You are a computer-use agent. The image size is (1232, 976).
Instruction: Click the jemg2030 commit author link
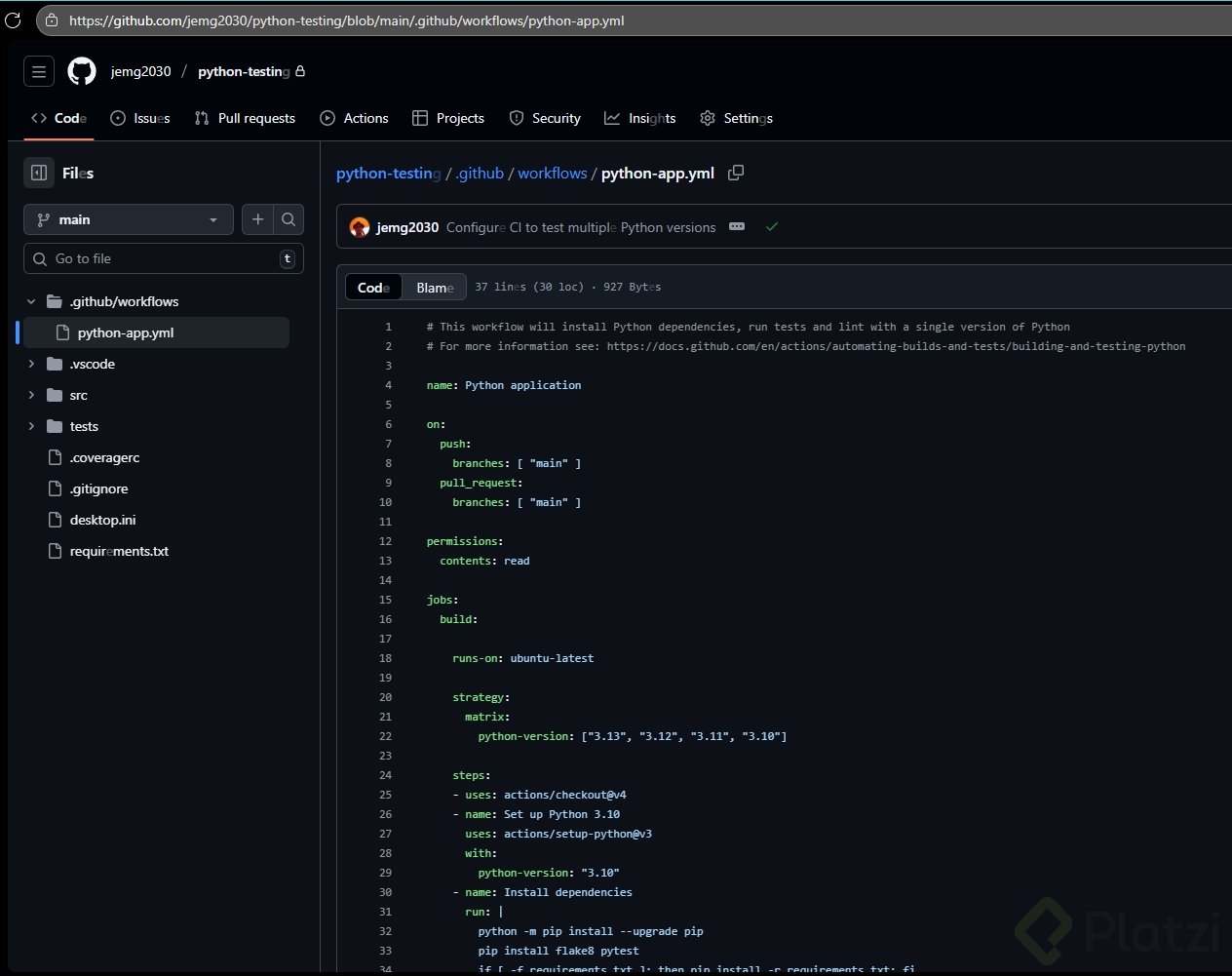407,227
